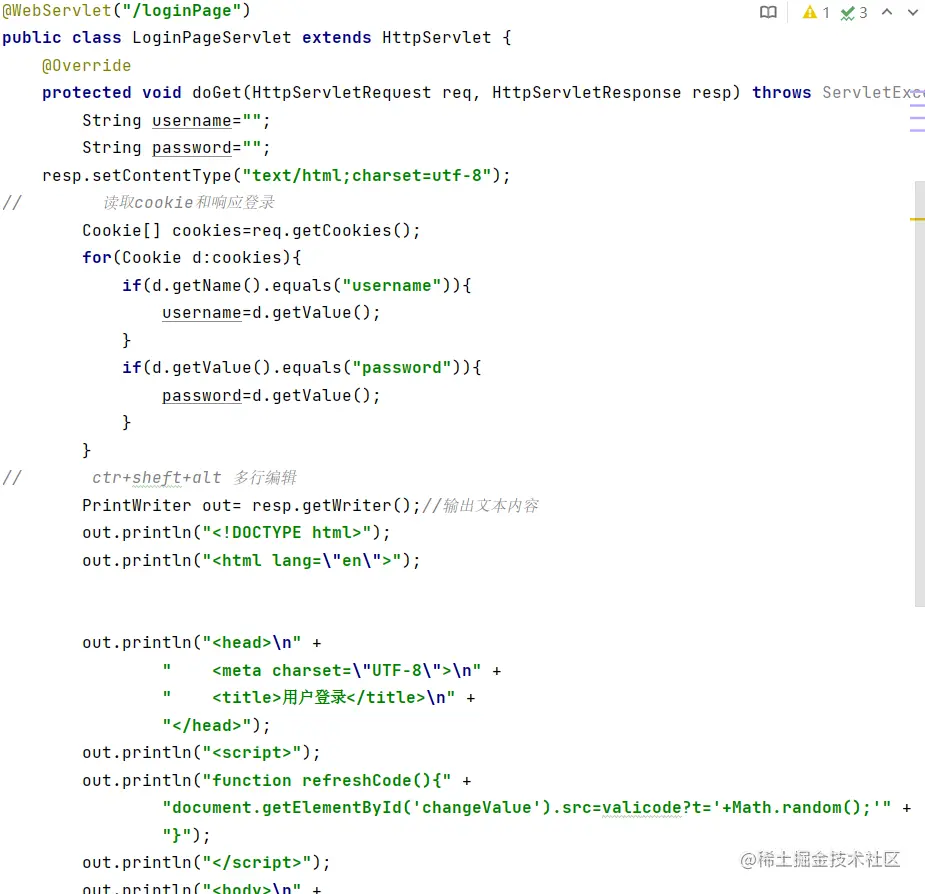The height and width of the screenshot is (894, 925).
Task: Click the for(Cookie d:cookies) loop line
Action: [x=192, y=258]
